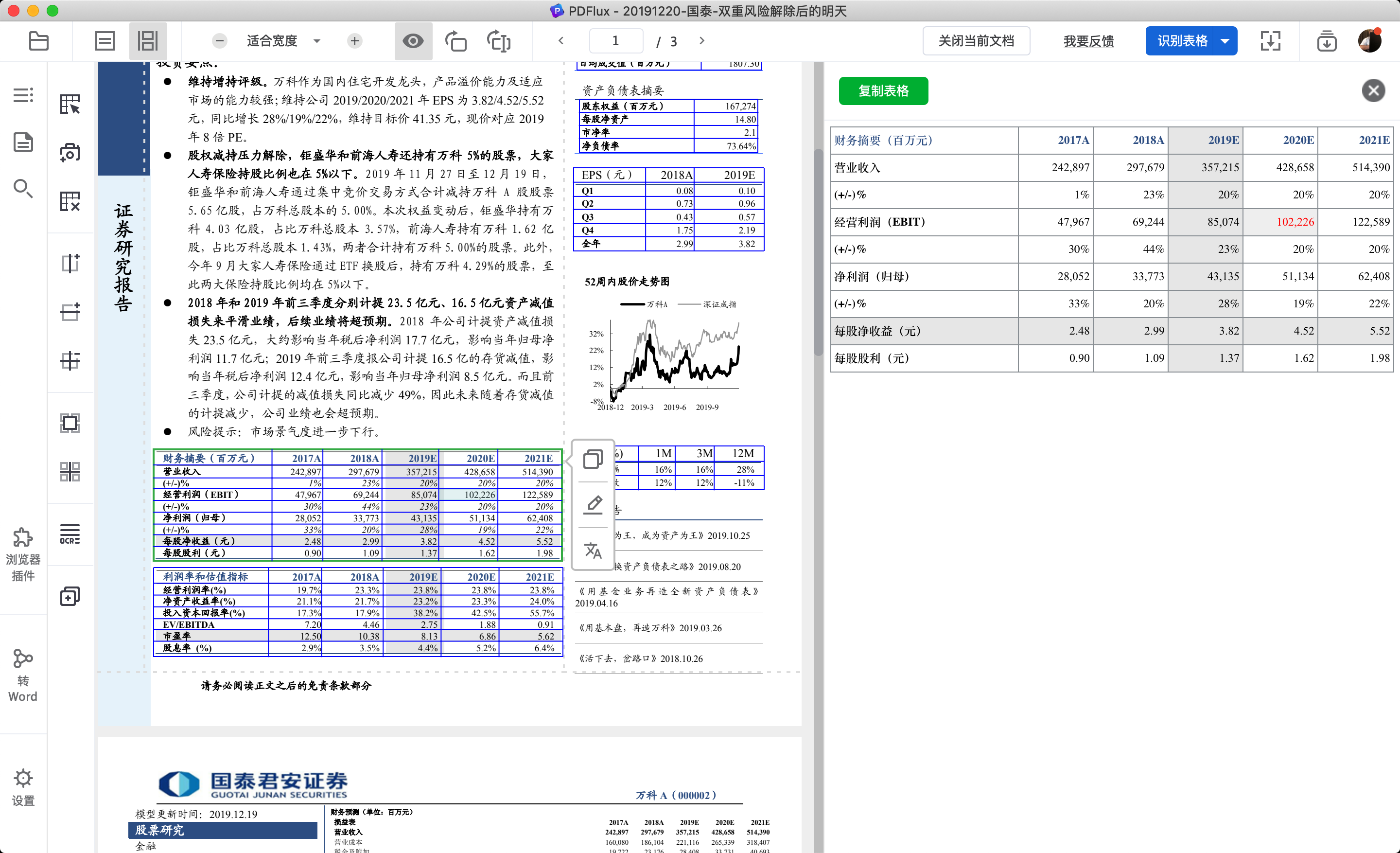Viewport: 1400px width, 853px height.
Task: Click the OCR tool icon
Action: tap(70, 533)
